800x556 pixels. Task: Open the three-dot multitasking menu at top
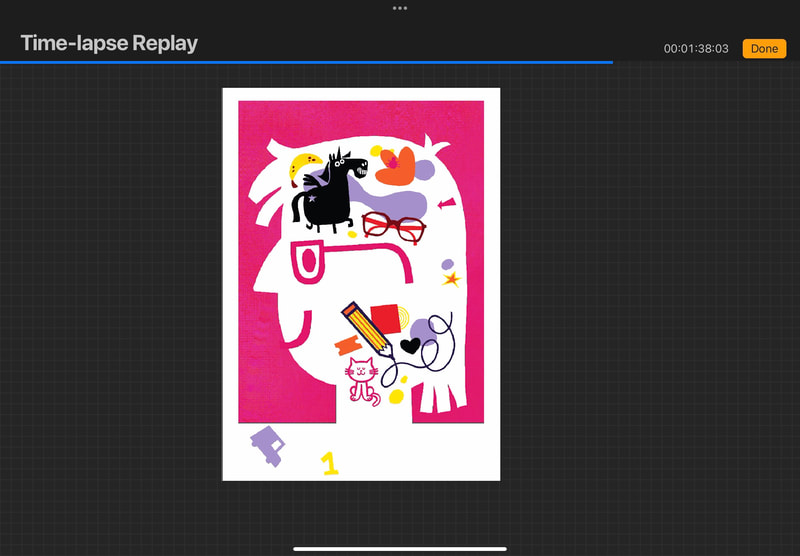click(x=400, y=8)
